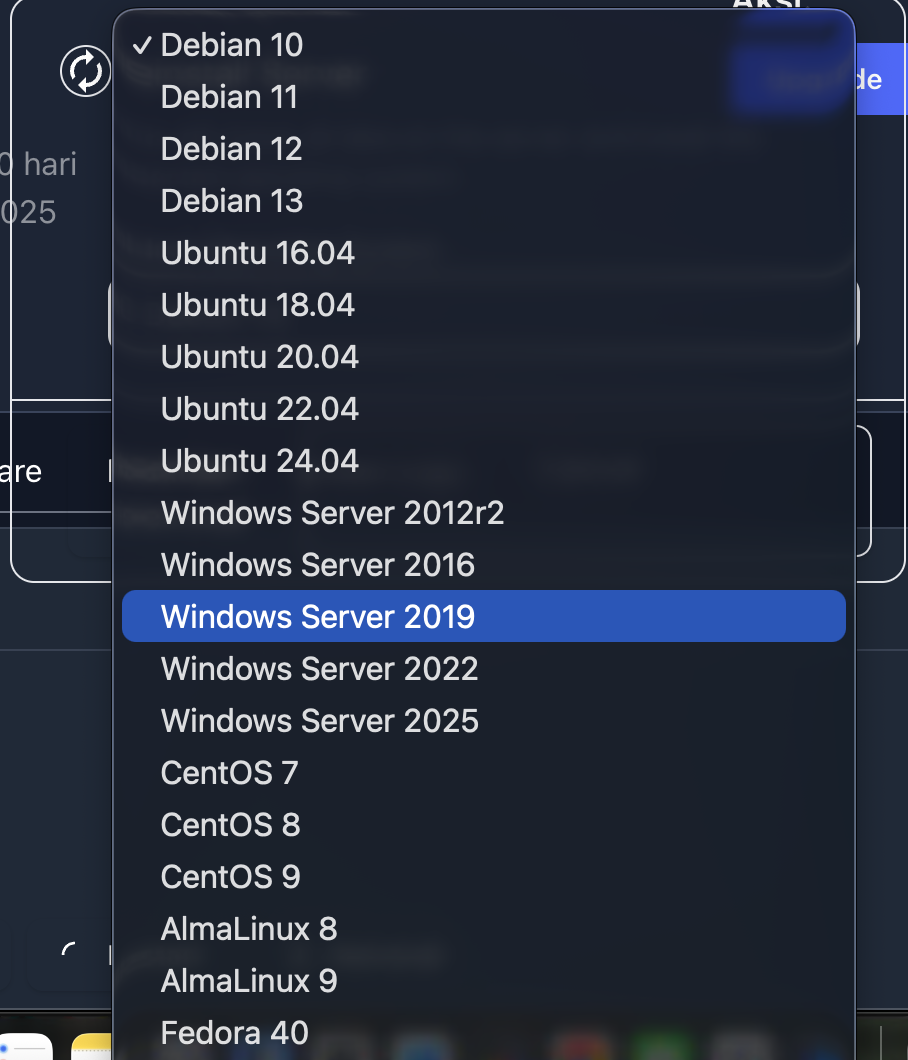The width and height of the screenshot is (908, 1060).
Task: Select CentOS 9 in the dropdown
Action: (x=230, y=877)
